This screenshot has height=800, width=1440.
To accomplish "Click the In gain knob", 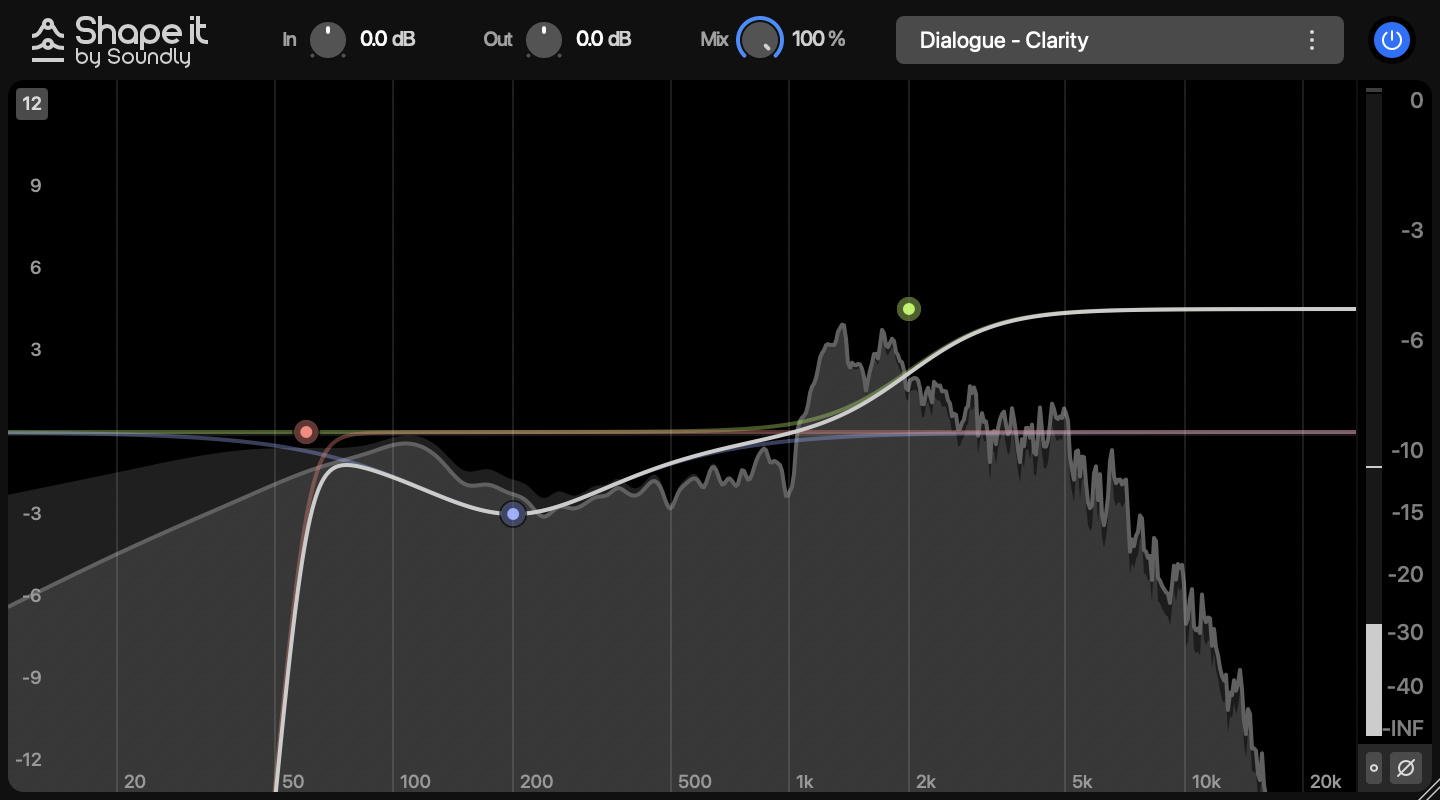I will click(327, 39).
